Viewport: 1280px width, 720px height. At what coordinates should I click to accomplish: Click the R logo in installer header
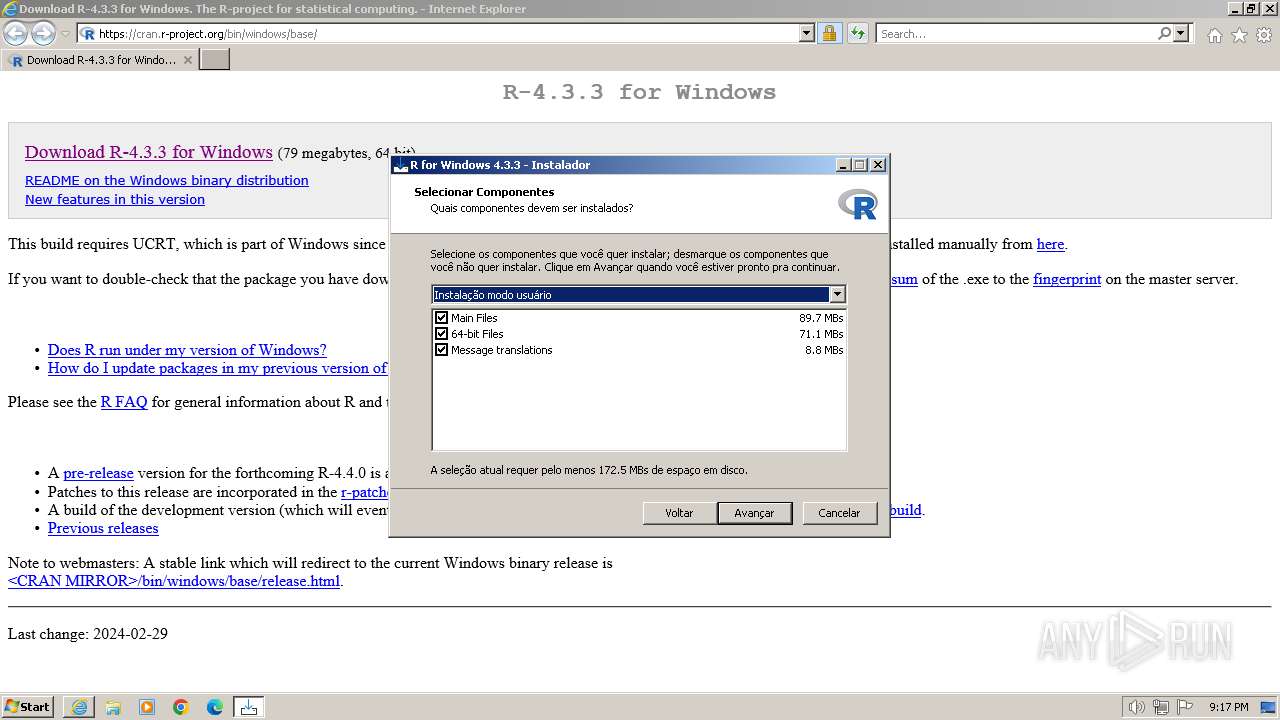(858, 203)
